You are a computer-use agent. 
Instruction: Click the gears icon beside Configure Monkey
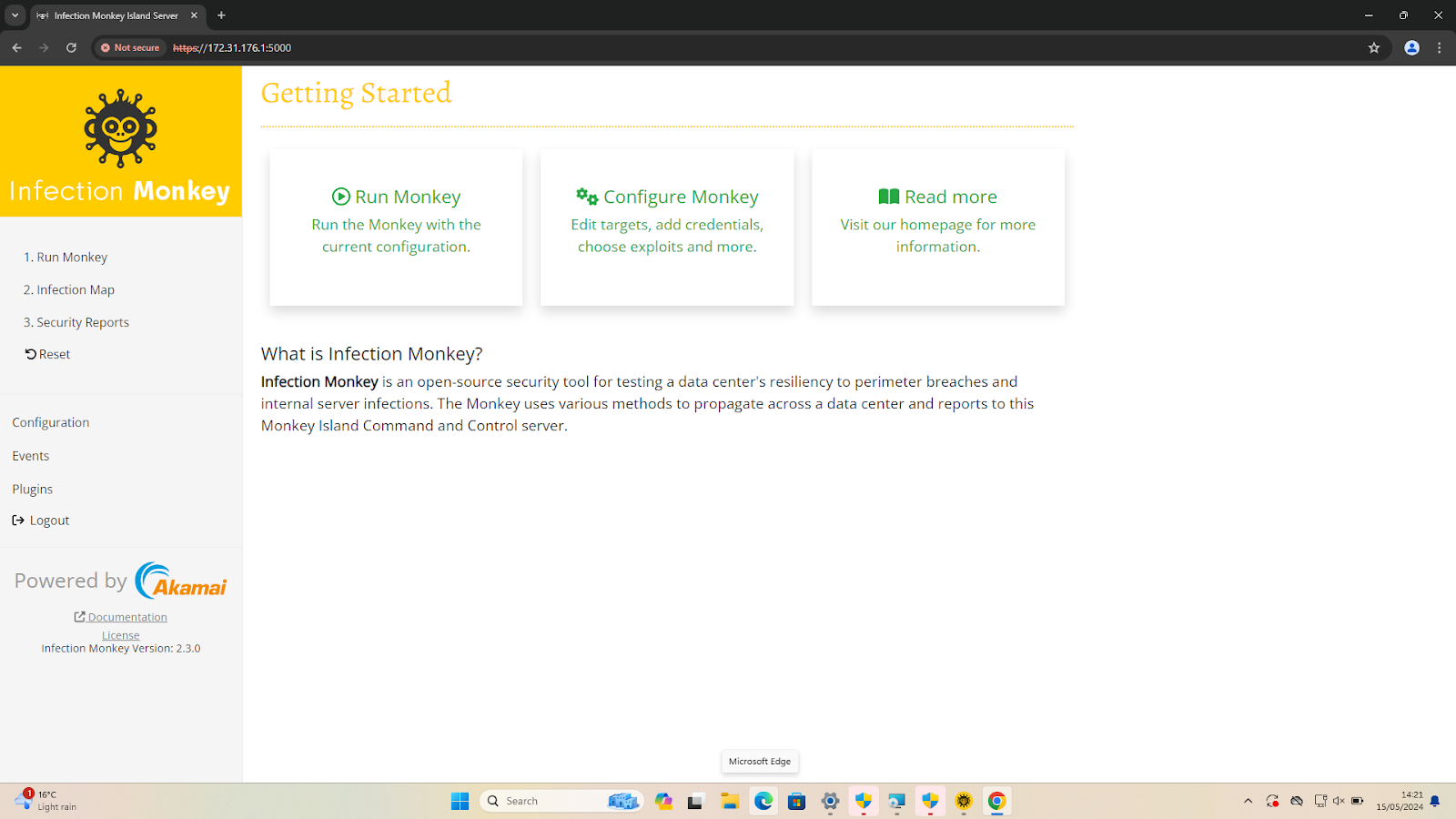(x=587, y=196)
